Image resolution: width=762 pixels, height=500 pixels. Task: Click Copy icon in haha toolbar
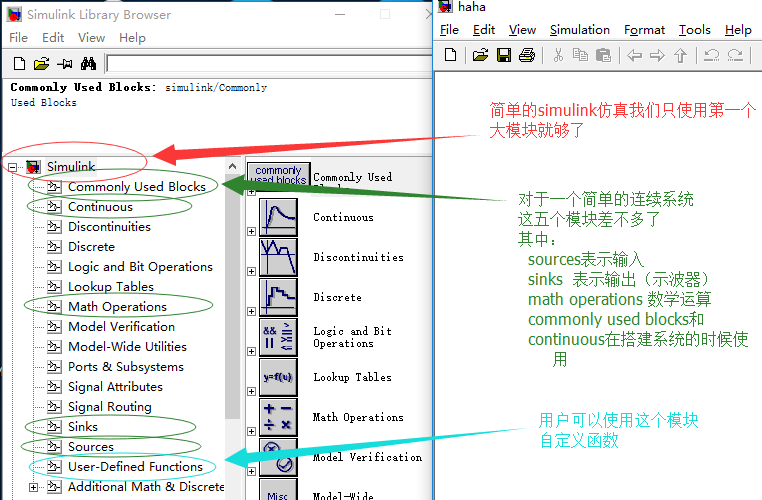tap(580, 55)
